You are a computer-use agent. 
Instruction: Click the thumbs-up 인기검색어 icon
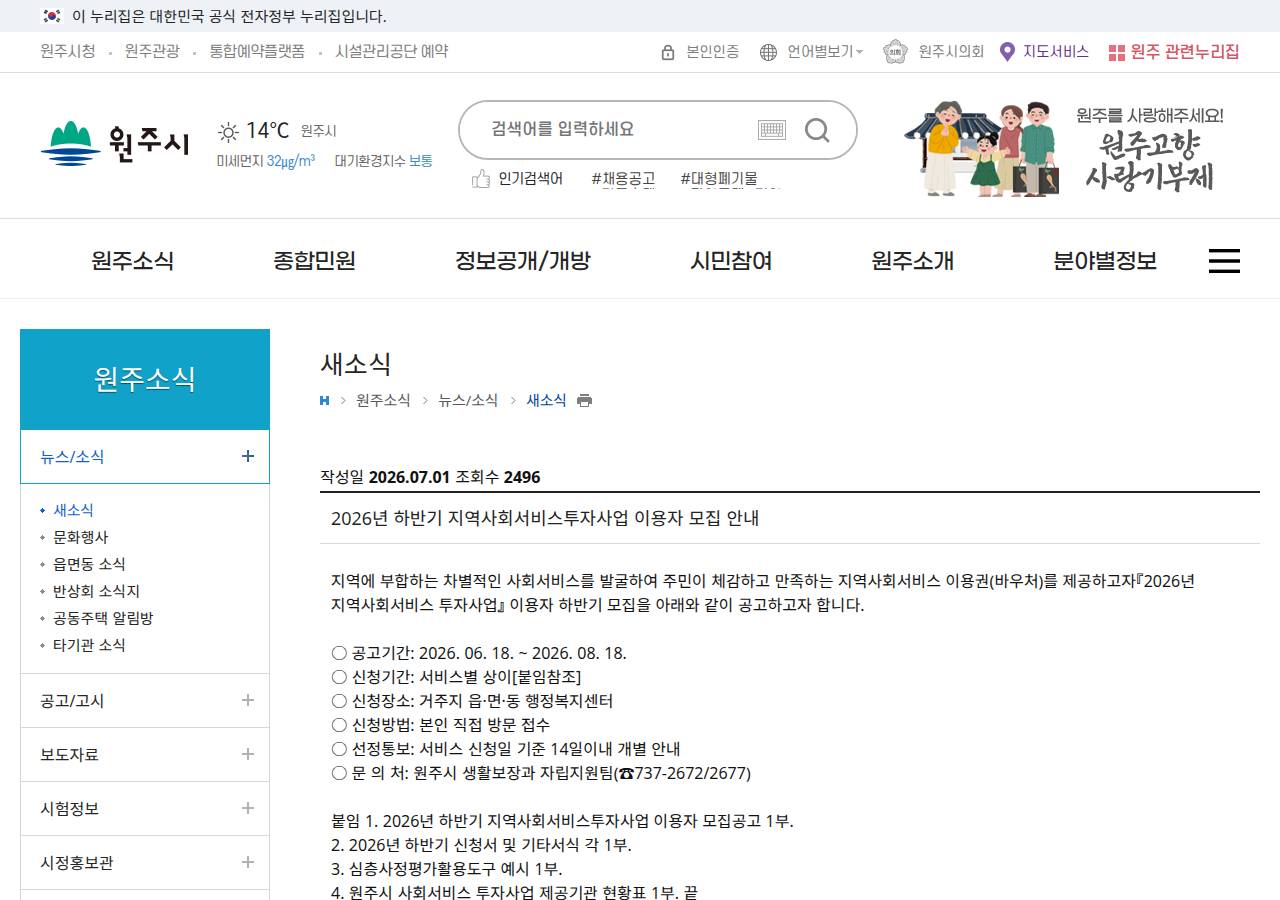[481, 179]
